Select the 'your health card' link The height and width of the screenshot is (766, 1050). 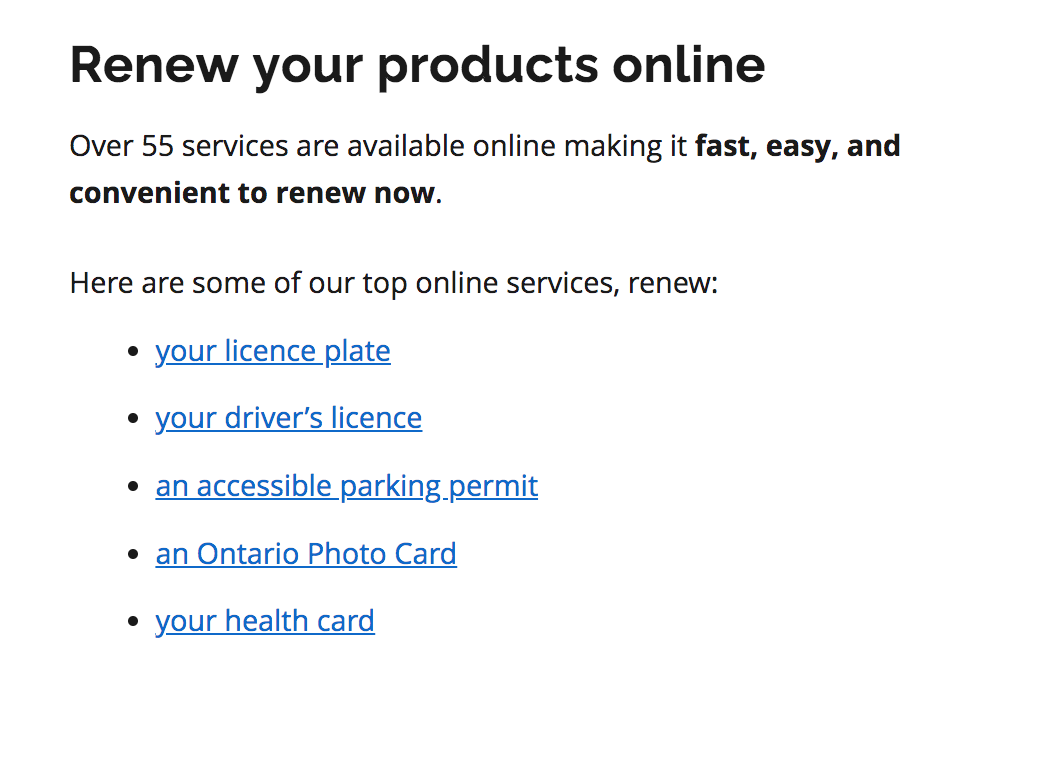(x=265, y=621)
